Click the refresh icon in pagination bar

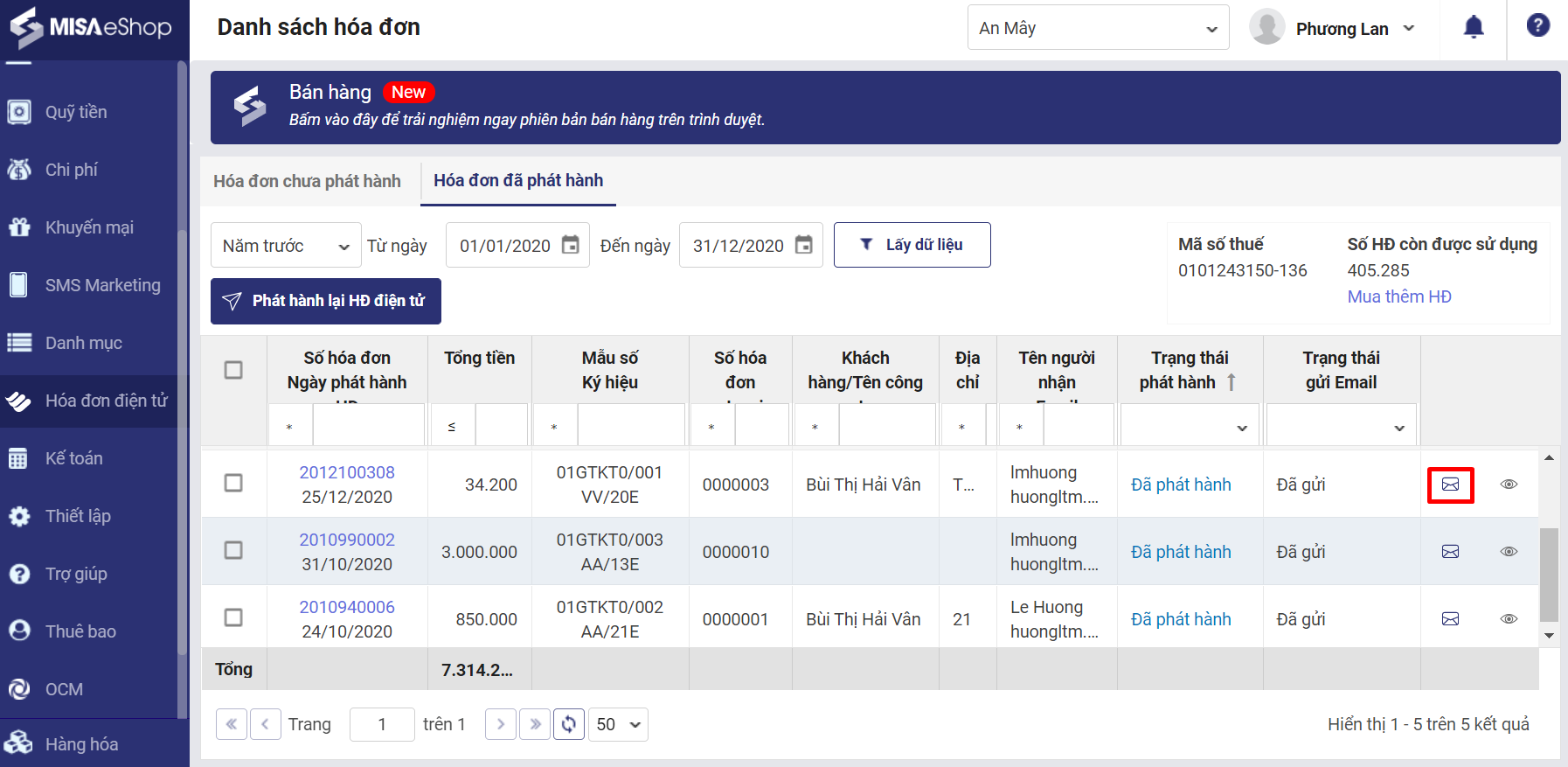(569, 724)
